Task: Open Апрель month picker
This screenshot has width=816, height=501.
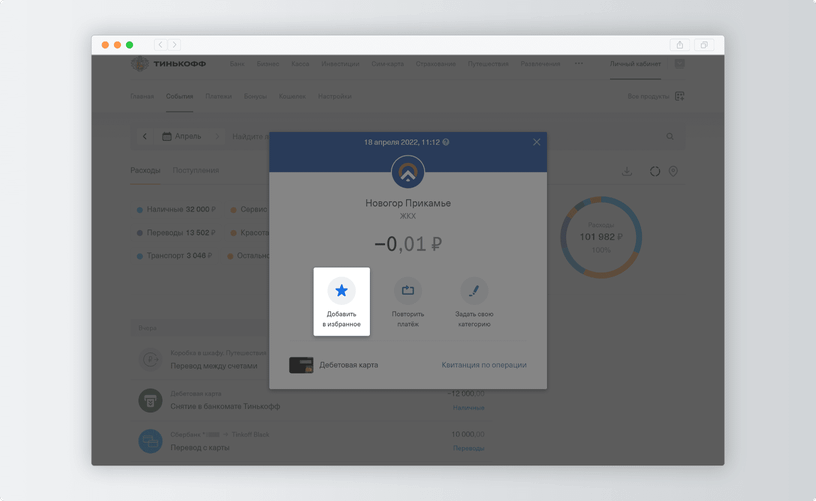Action: pos(182,136)
